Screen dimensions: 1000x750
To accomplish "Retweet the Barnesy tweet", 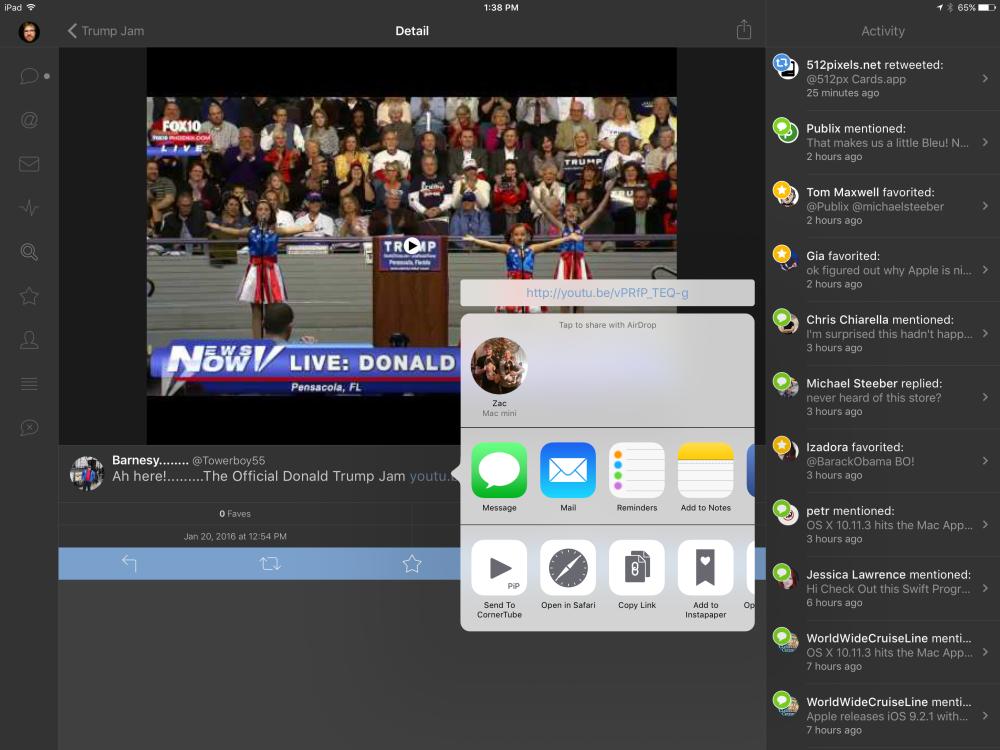I will tap(270, 564).
